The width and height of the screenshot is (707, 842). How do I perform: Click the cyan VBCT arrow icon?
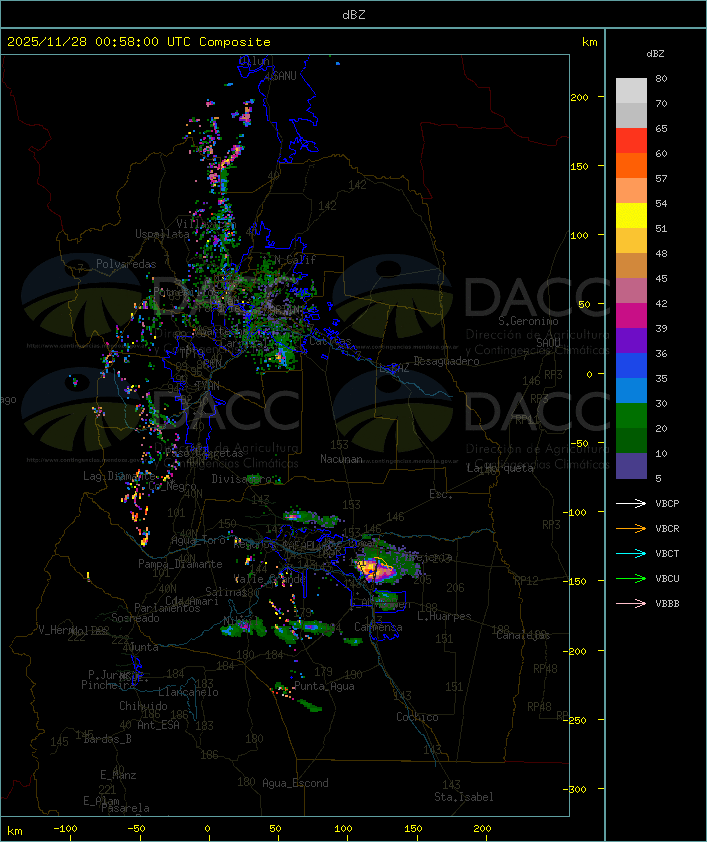coord(631,553)
